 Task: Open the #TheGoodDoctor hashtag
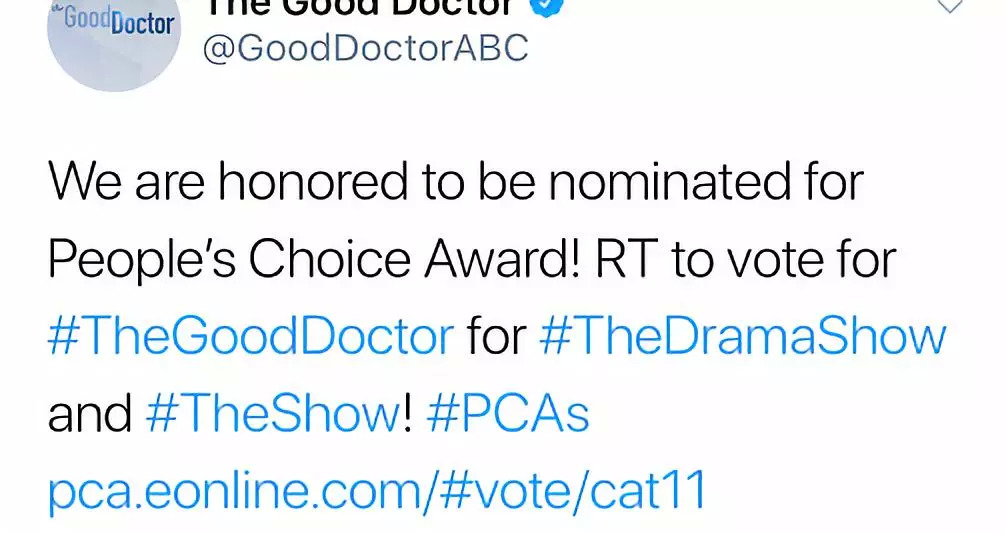coord(250,338)
